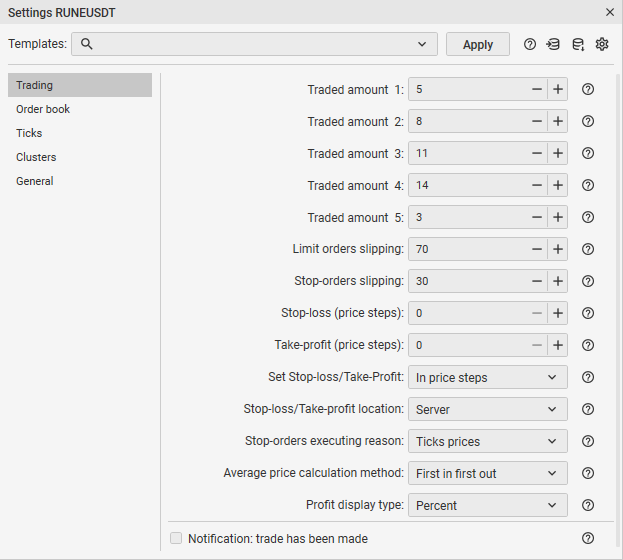
Task: Increase Traded amount 4 with plus
Action: tap(557, 185)
